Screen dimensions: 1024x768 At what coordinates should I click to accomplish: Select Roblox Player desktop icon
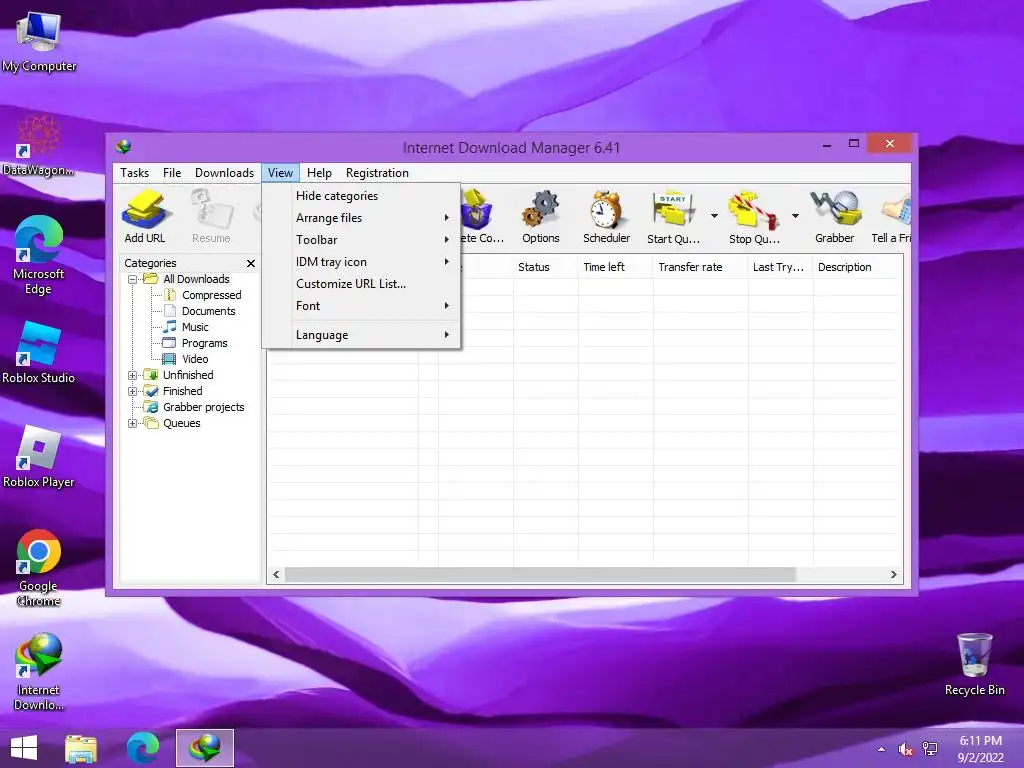click(39, 456)
